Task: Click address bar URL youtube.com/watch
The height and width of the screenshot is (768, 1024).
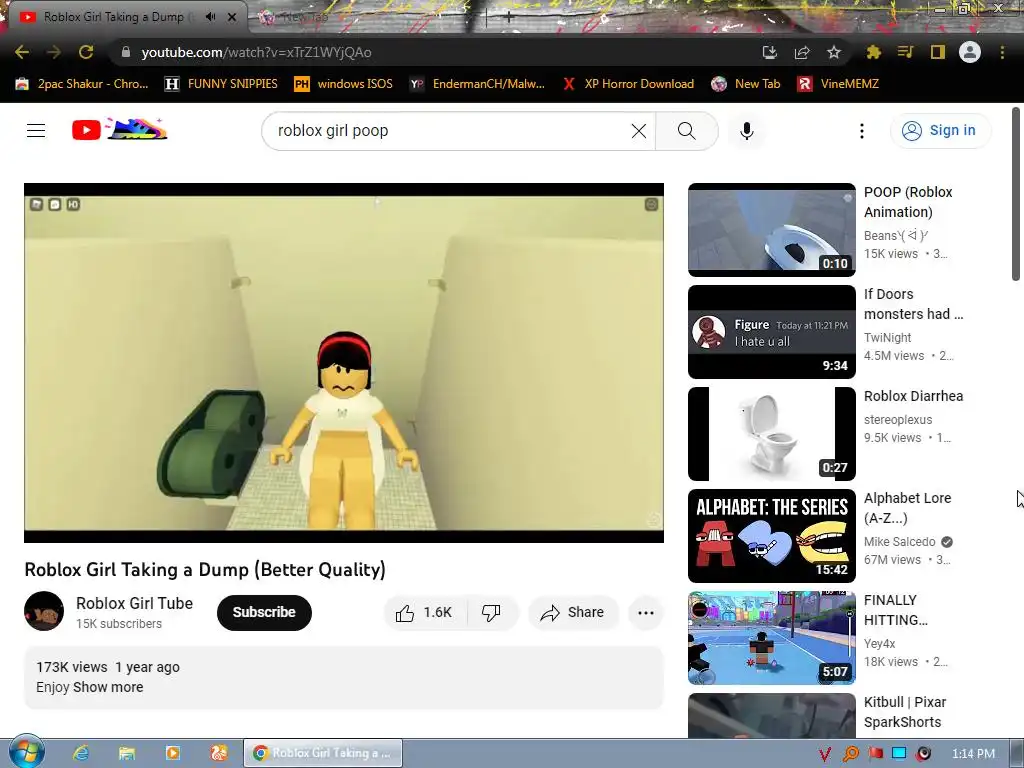Action: pos(256,52)
